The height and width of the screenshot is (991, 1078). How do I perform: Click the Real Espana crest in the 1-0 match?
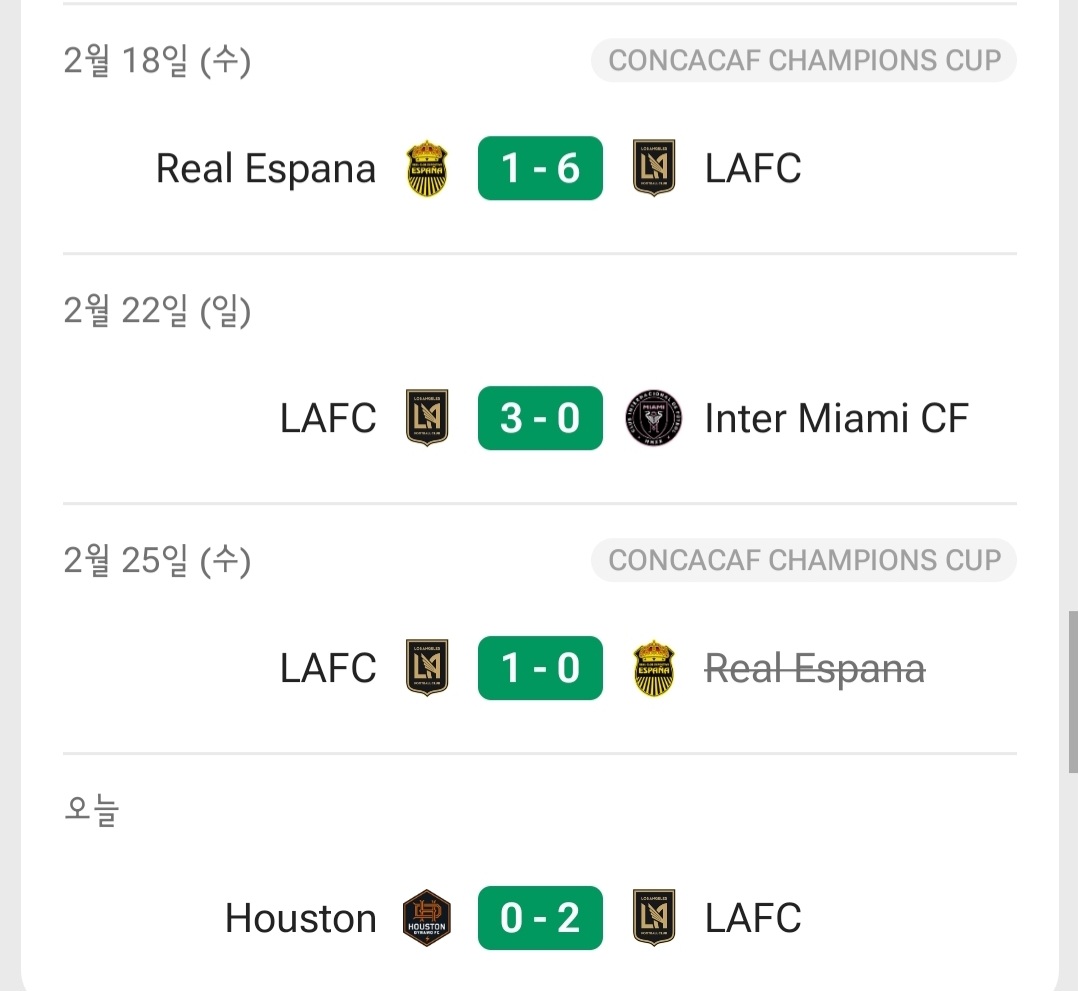click(x=654, y=668)
